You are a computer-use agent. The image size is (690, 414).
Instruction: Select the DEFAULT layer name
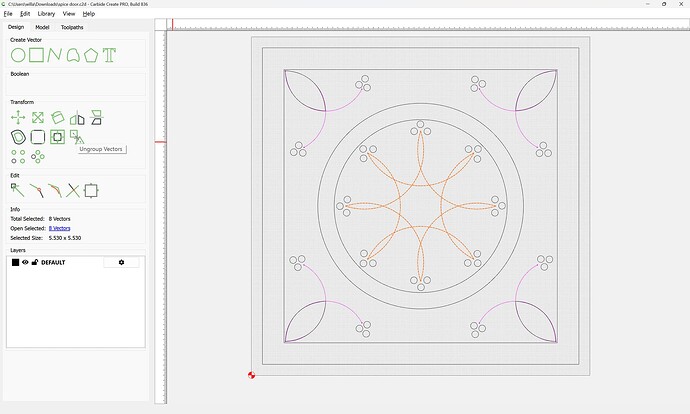53,262
